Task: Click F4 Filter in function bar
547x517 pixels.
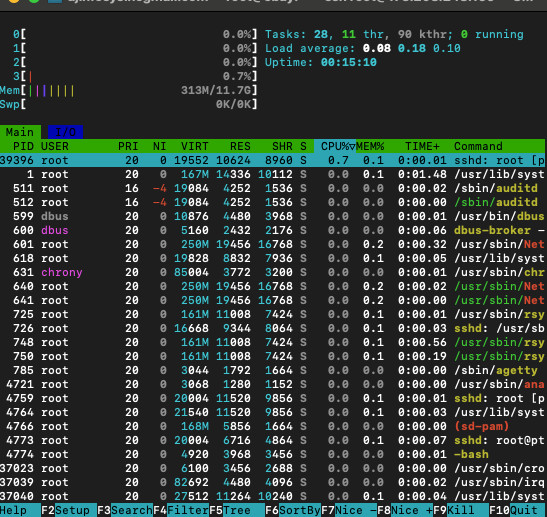Action: click(x=181, y=510)
